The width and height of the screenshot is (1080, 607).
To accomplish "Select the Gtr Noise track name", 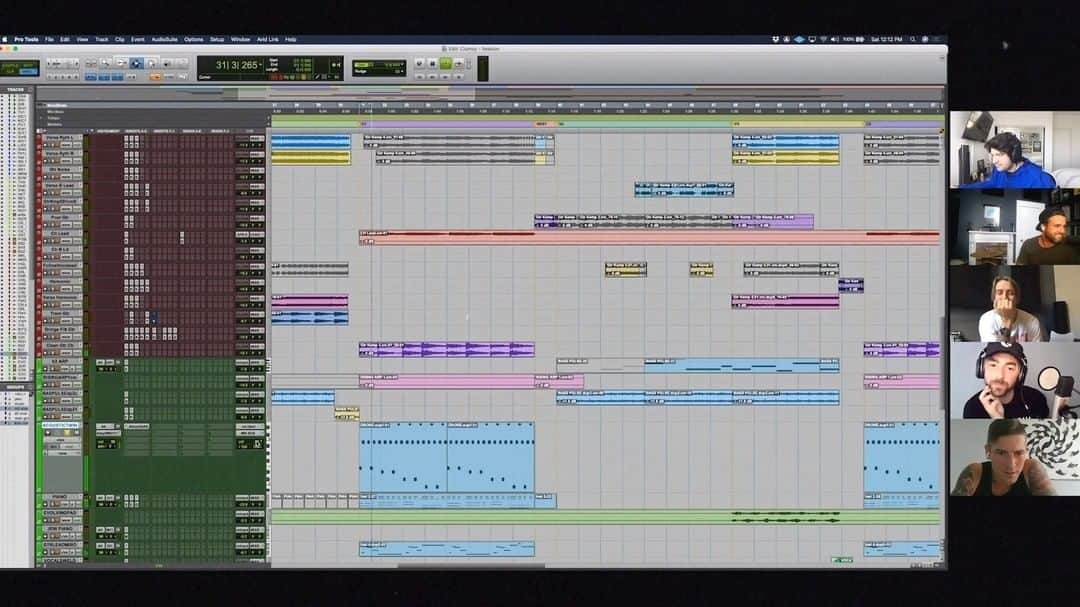I will click(x=60, y=169).
